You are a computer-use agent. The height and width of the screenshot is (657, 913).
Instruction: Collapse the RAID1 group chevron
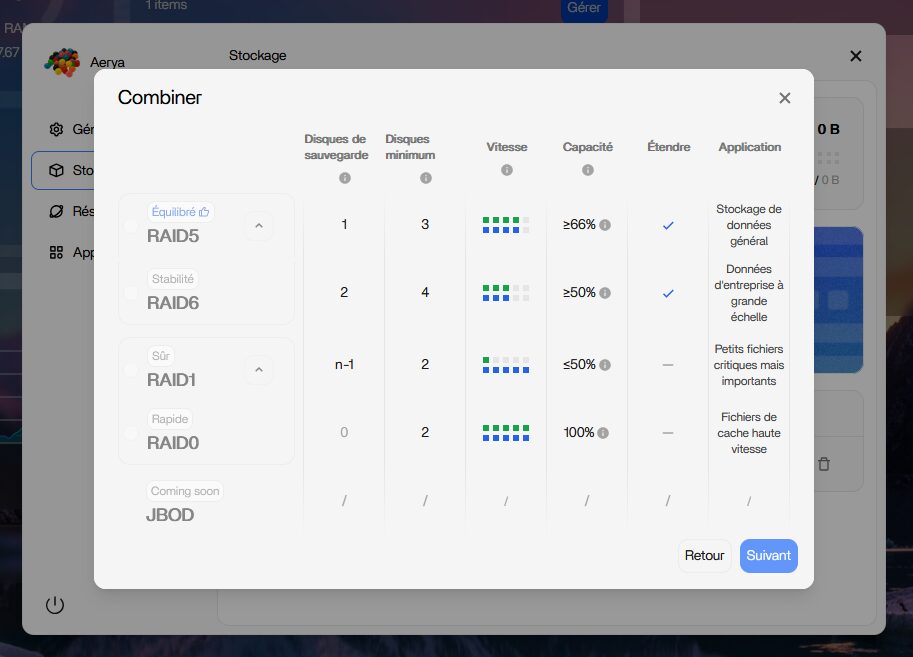coord(258,370)
